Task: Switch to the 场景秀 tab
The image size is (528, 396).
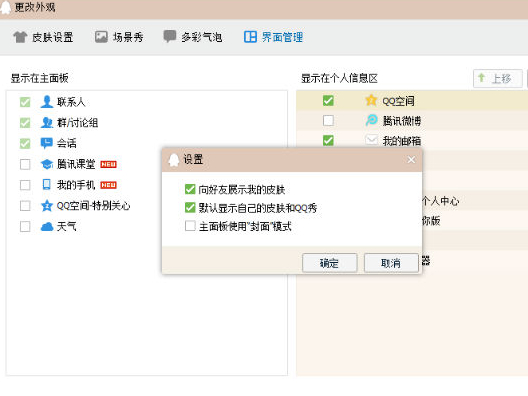Action: (119, 37)
